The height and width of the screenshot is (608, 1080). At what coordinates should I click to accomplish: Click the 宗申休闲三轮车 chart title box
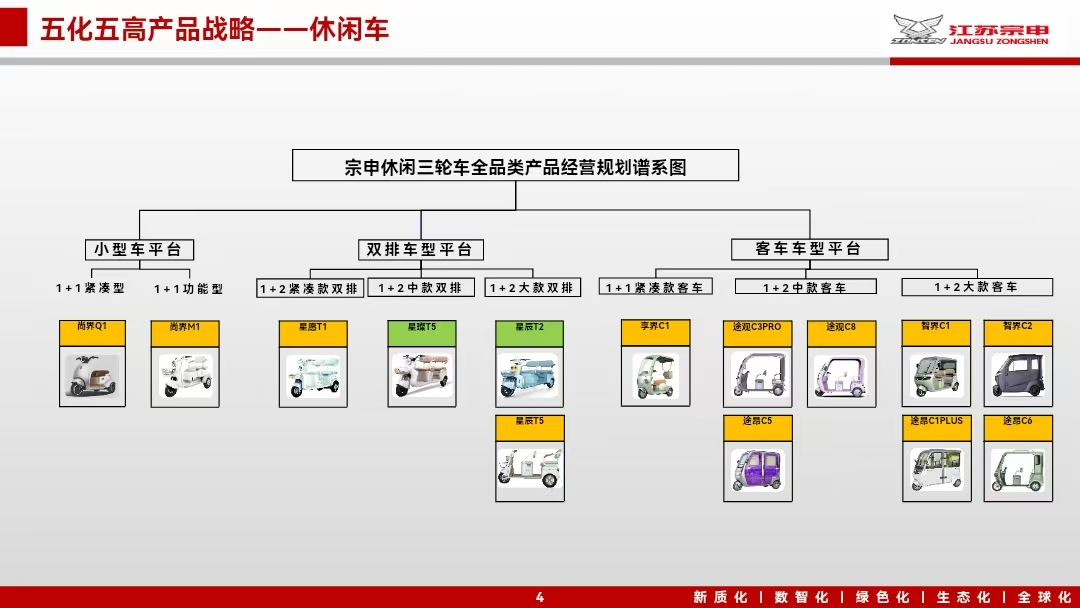tap(515, 166)
